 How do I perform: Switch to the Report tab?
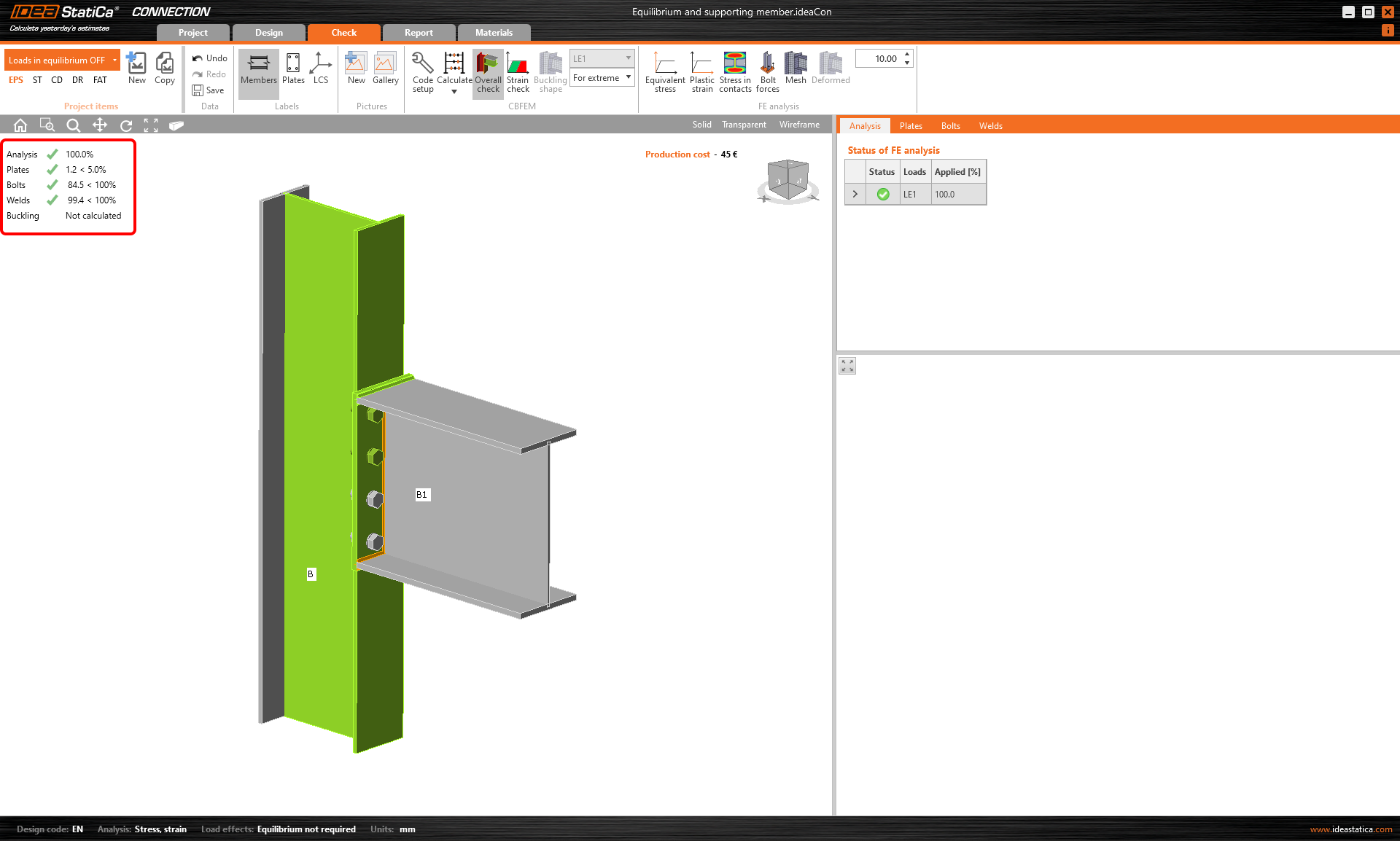click(419, 33)
